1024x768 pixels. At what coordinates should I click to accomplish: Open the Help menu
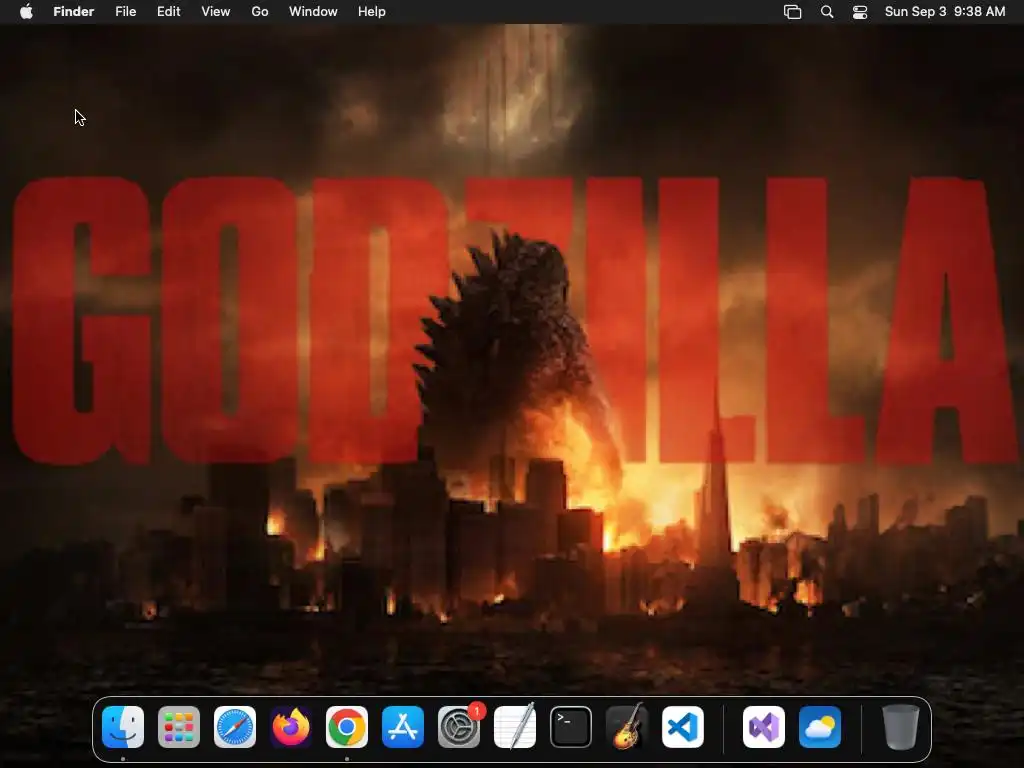pos(372,12)
